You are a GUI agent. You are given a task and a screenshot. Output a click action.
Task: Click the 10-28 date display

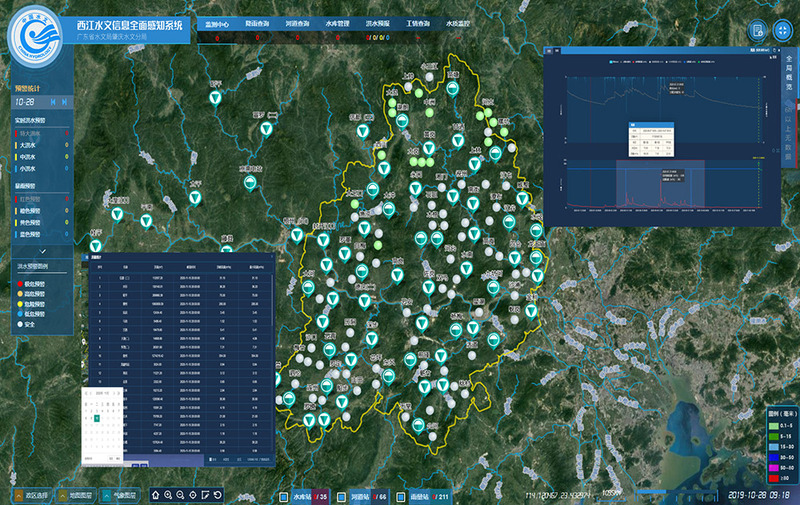(x=24, y=102)
